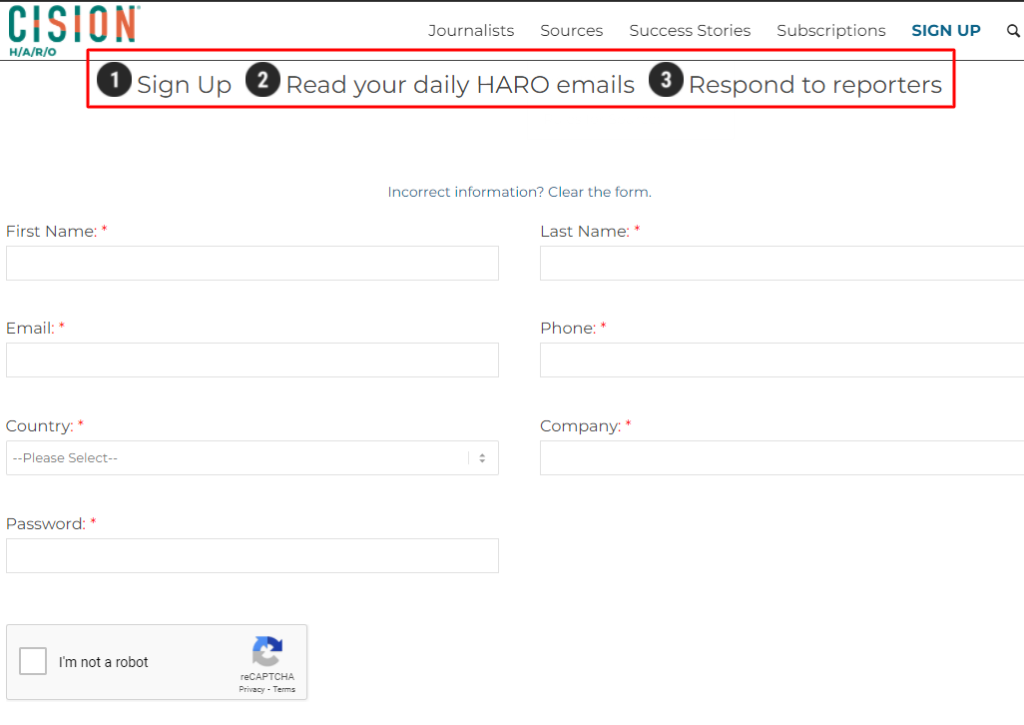Image resolution: width=1024 pixels, height=725 pixels.
Task: Open the Journalists menu
Action: tap(471, 31)
